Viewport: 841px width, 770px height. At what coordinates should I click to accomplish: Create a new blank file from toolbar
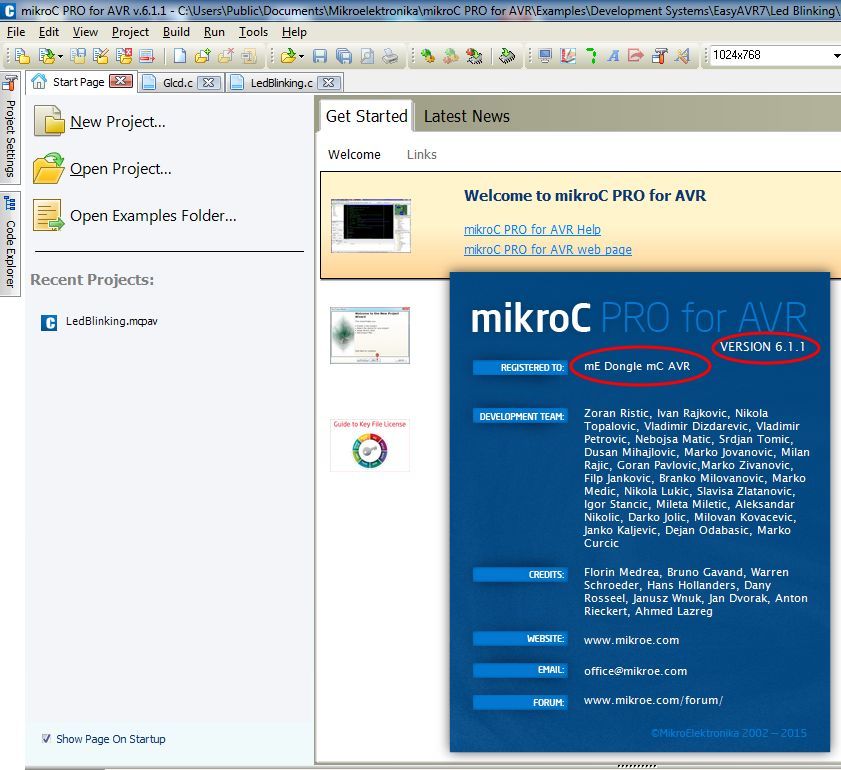(x=180, y=56)
